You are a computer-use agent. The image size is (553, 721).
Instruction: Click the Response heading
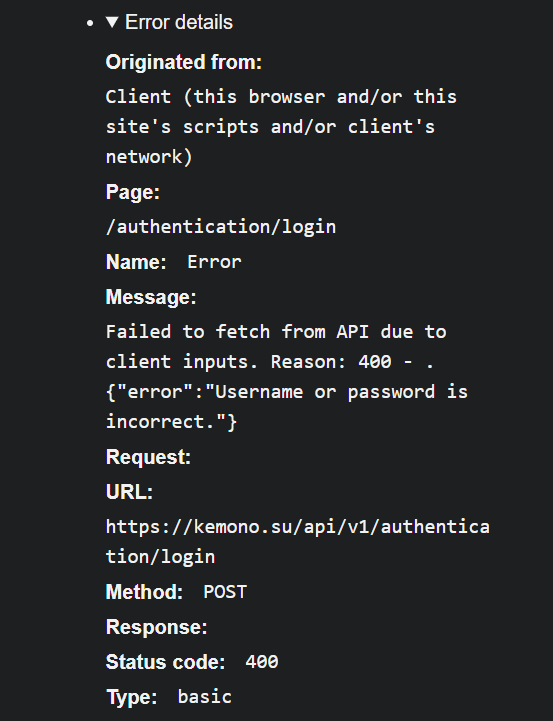157,627
